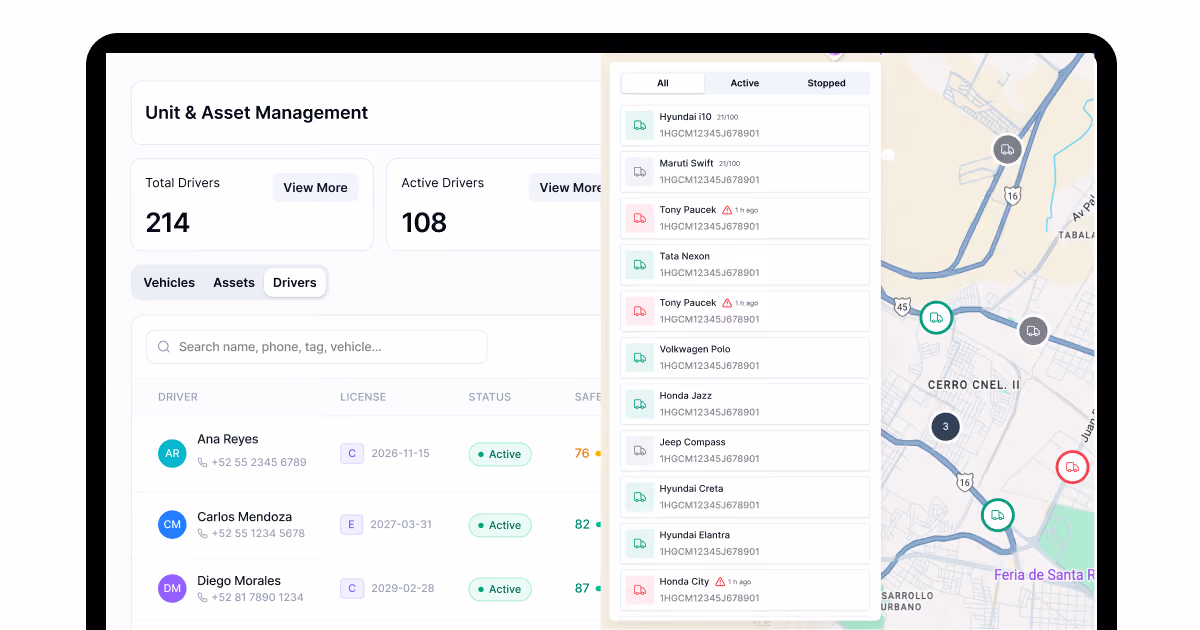Click phone icon under Diego Morales
The height and width of the screenshot is (630, 1200).
click(203, 598)
